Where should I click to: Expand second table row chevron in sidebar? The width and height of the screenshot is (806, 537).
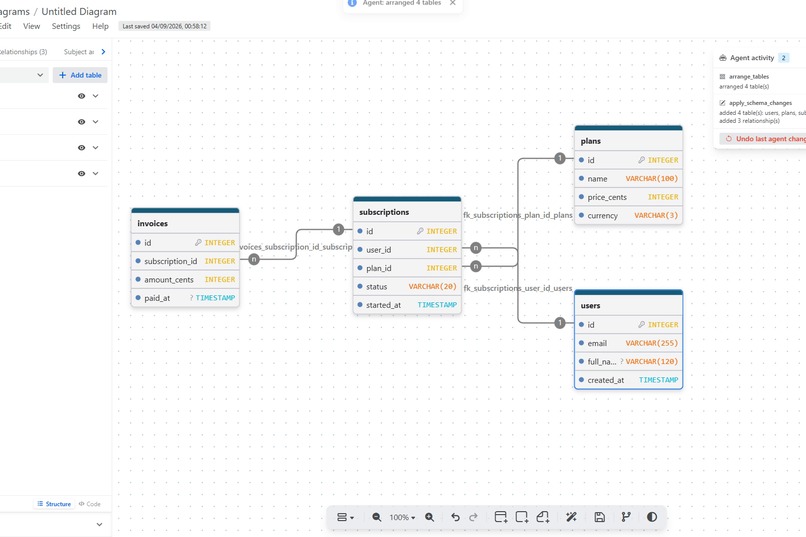(x=96, y=122)
